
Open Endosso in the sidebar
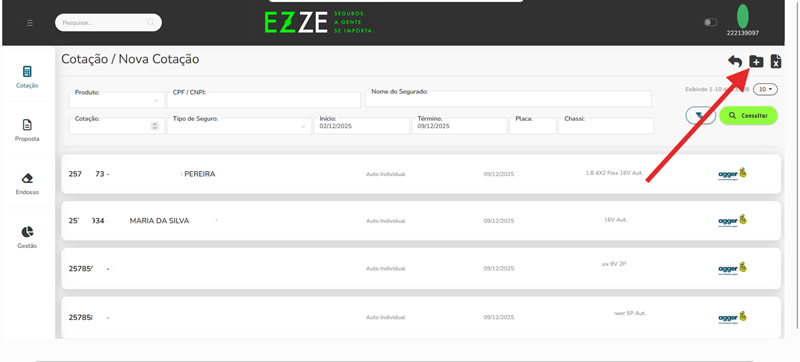click(x=27, y=184)
